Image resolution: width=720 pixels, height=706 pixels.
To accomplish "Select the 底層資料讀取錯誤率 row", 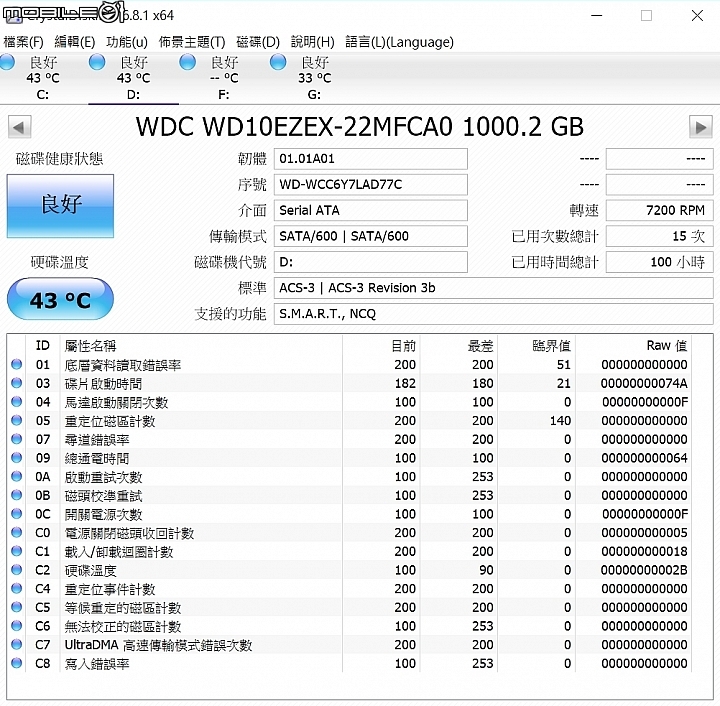I will pos(350,364).
